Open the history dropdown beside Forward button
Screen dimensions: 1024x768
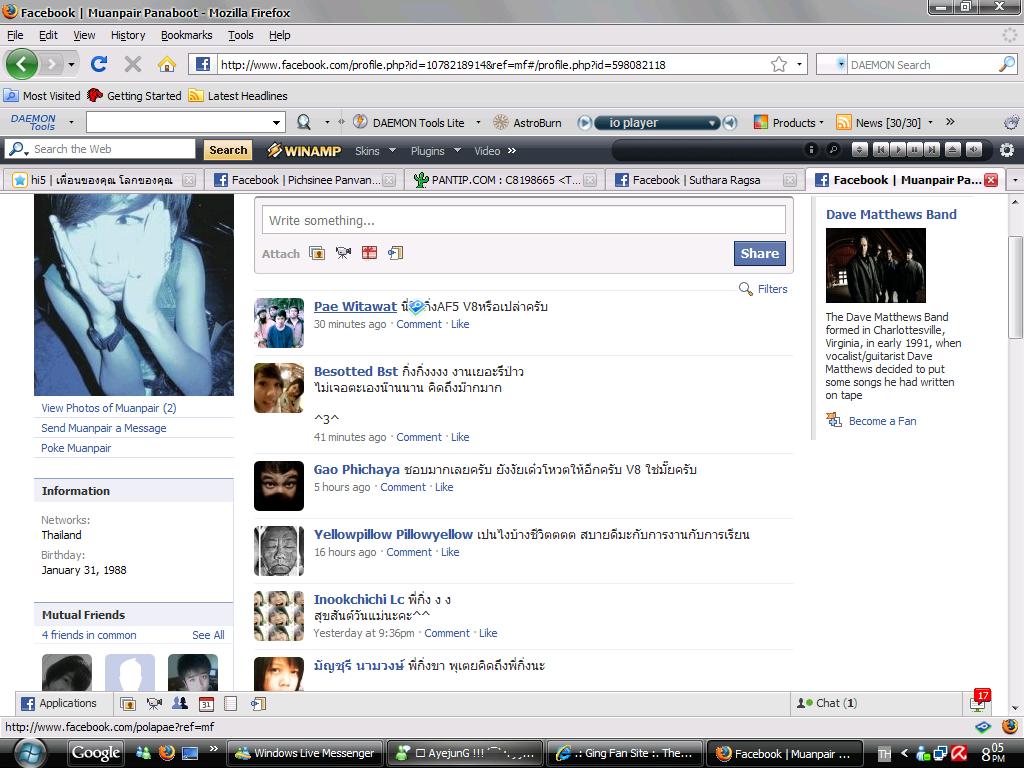click(x=71, y=64)
